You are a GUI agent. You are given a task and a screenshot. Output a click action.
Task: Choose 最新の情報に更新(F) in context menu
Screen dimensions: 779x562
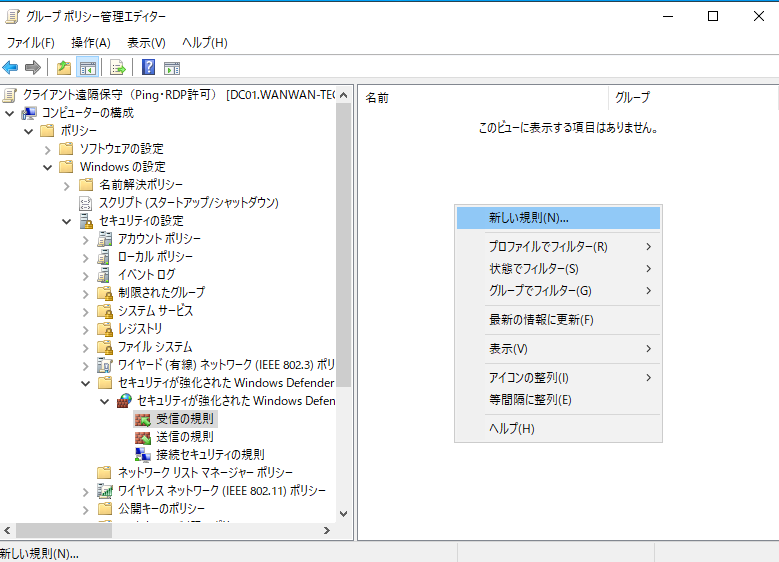[x=558, y=320]
